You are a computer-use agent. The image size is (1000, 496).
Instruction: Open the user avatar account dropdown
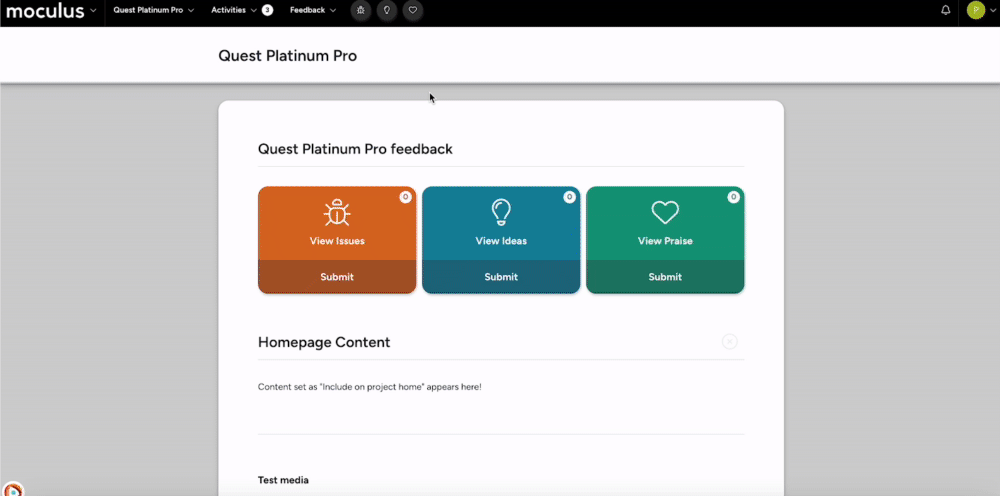[981, 10]
